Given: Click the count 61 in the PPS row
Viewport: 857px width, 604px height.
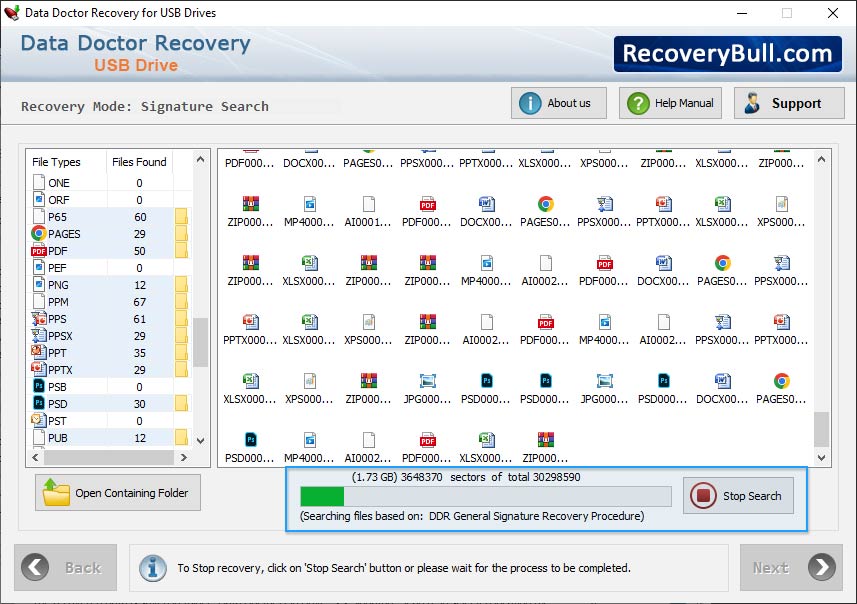Looking at the screenshot, I should (x=140, y=319).
